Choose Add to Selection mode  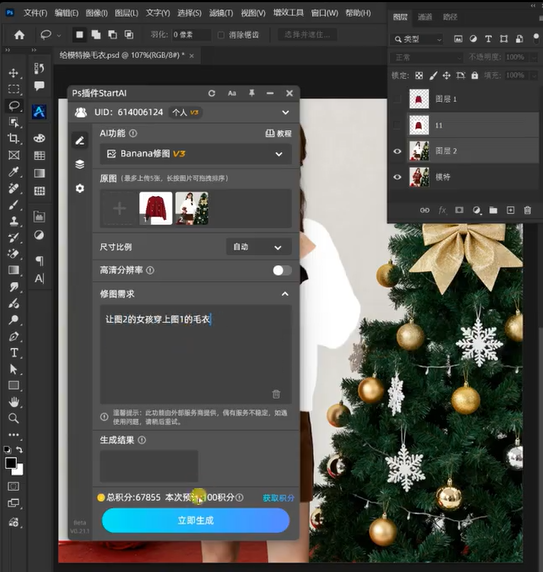(x=96, y=35)
